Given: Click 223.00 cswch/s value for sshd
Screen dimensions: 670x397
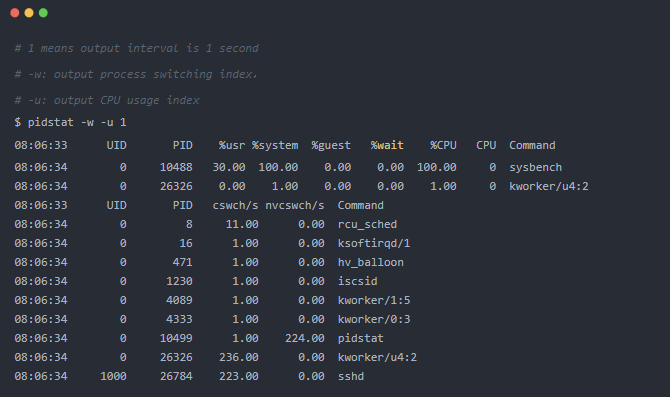Looking at the screenshot, I should click(x=239, y=376).
